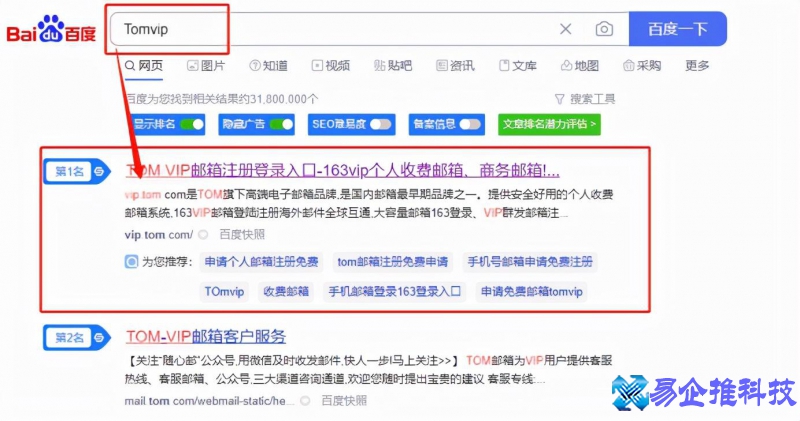The width and height of the screenshot is (800, 421).
Task: Select suggestion tom邮箱注册免费申请
Action: 392,262
